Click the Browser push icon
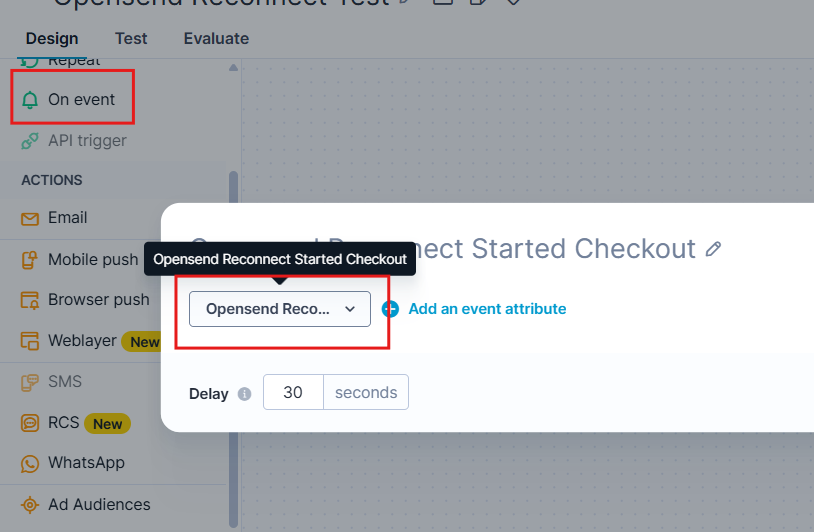Image resolution: width=814 pixels, height=532 pixels. (x=30, y=300)
